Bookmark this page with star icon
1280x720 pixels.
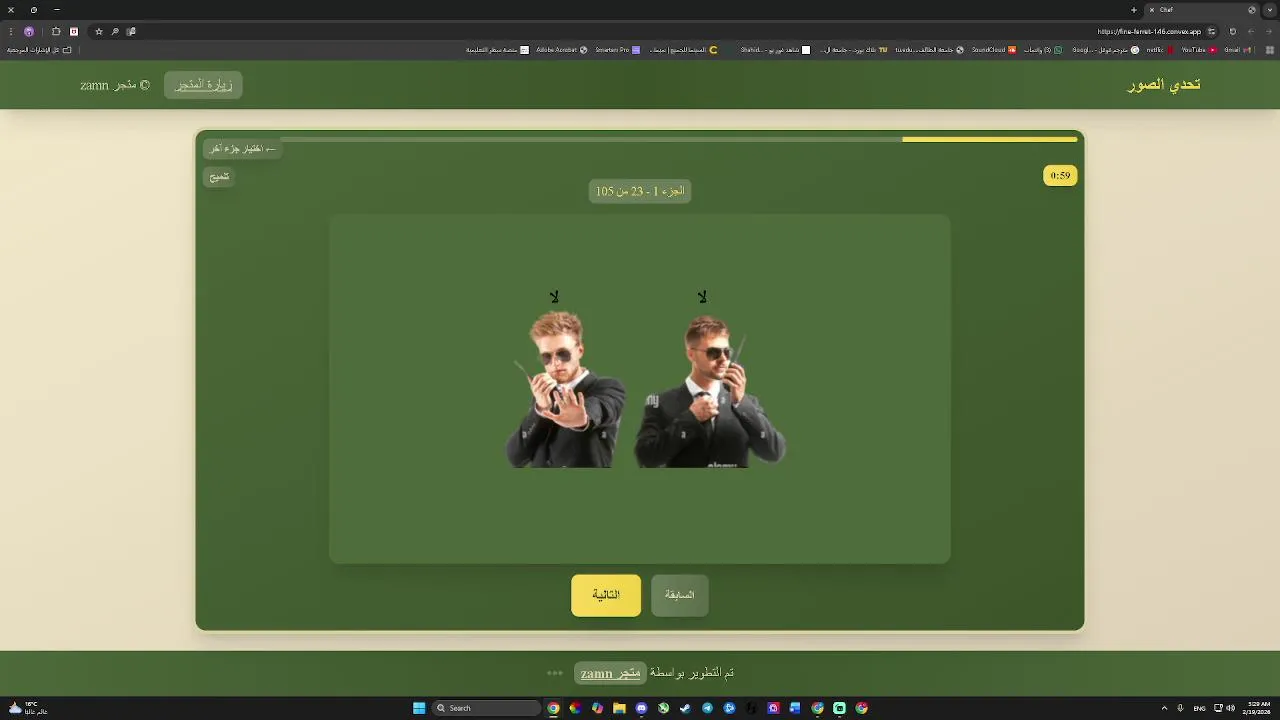click(x=99, y=31)
